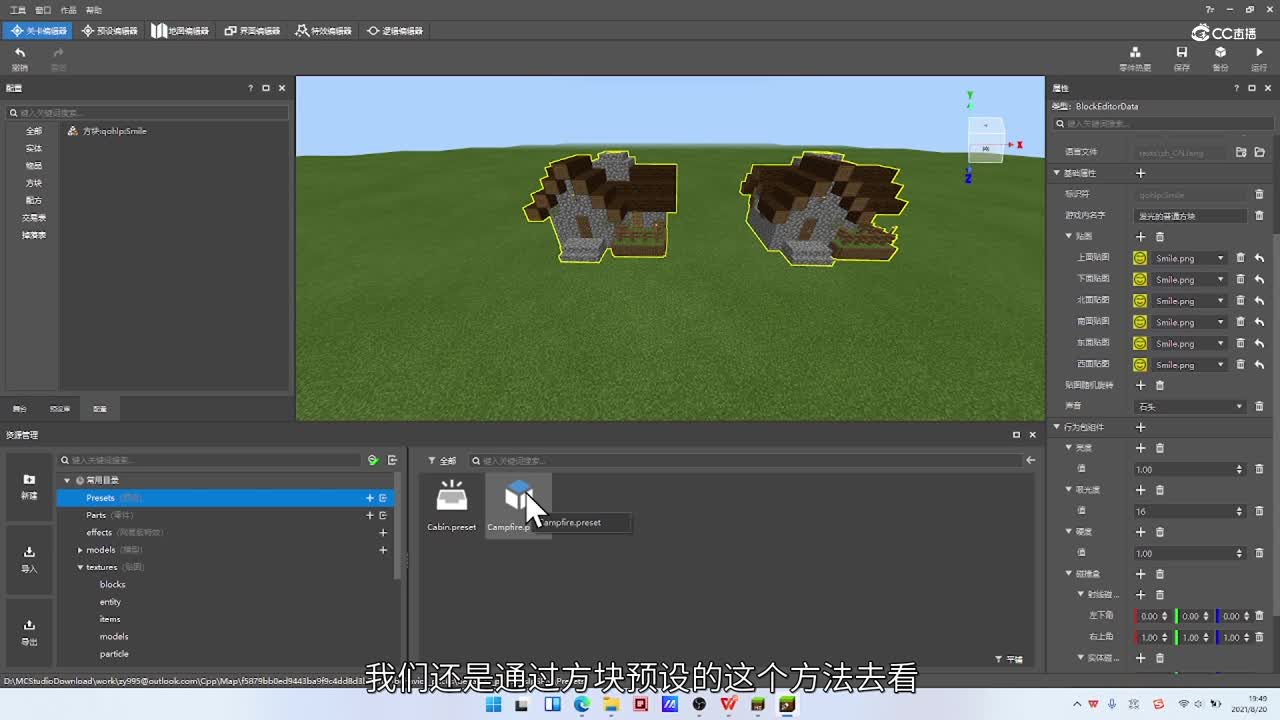Select the blocks folder under textures
The height and width of the screenshot is (720, 1280).
pos(113,584)
